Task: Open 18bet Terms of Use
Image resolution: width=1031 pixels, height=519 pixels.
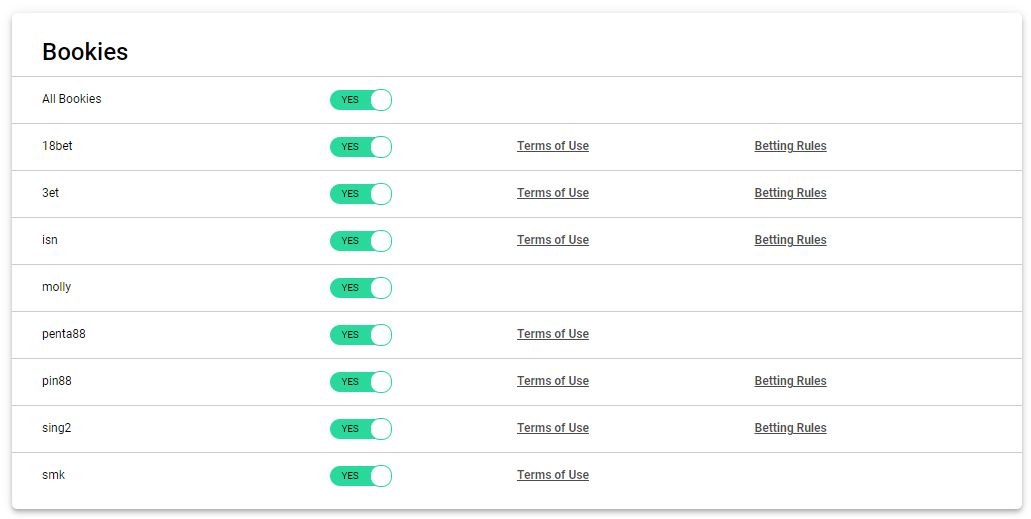Action: 553,146
